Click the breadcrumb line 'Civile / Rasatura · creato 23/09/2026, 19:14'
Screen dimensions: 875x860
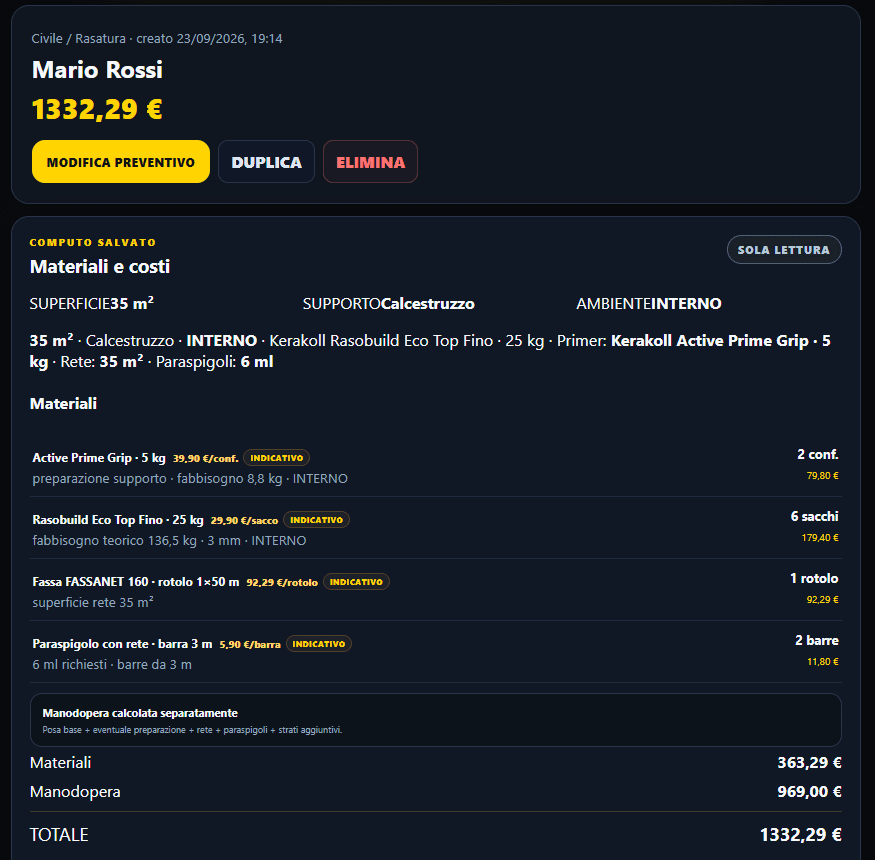point(157,39)
